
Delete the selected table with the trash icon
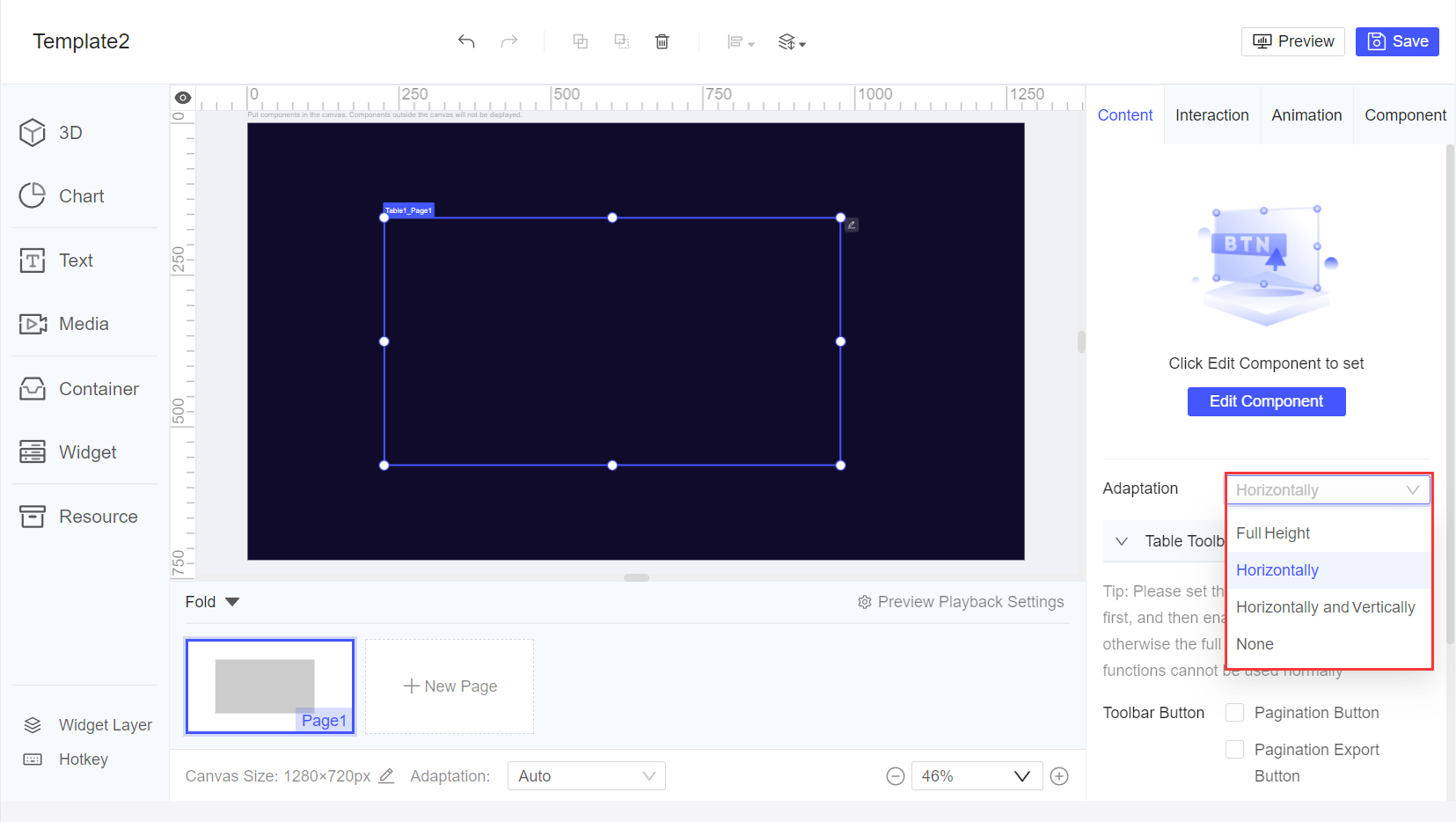click(662, 41)
